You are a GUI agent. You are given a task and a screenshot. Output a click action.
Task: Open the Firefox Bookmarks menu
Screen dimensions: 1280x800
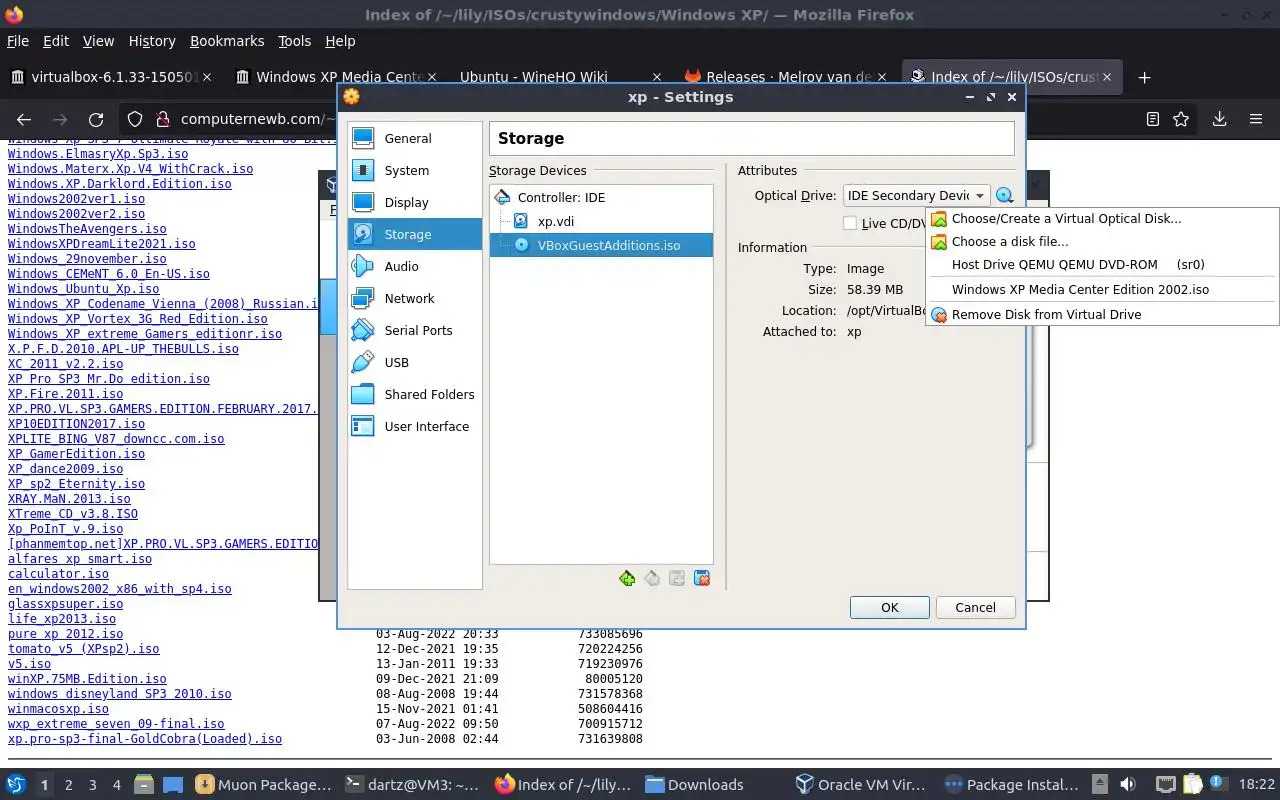point(227,41)
